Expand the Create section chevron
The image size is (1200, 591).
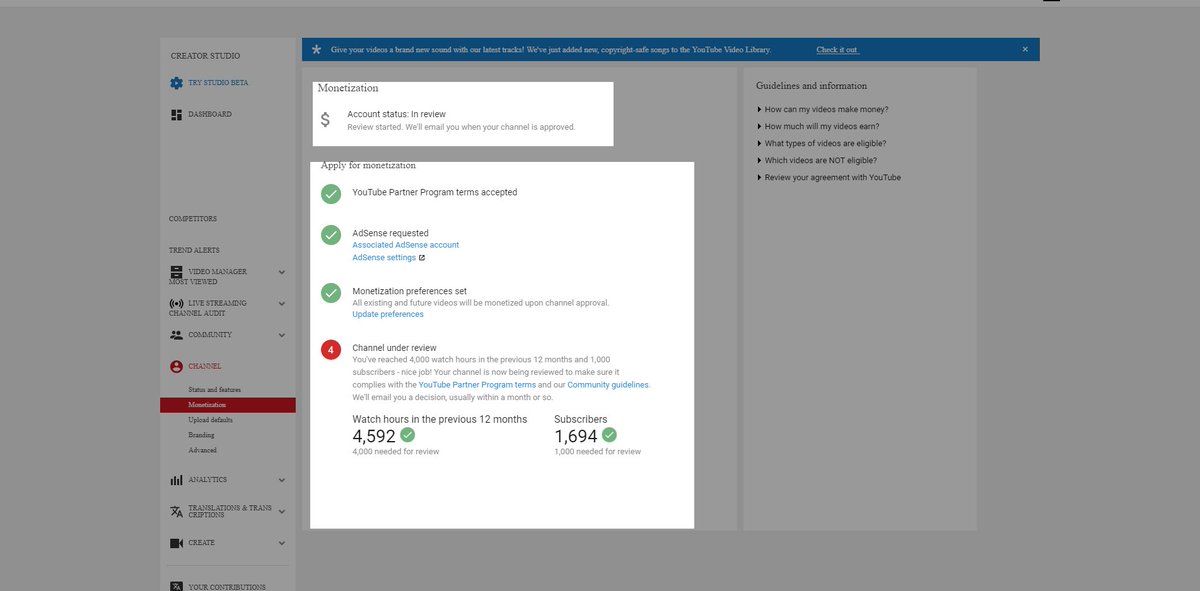click(x=282, y=543)
